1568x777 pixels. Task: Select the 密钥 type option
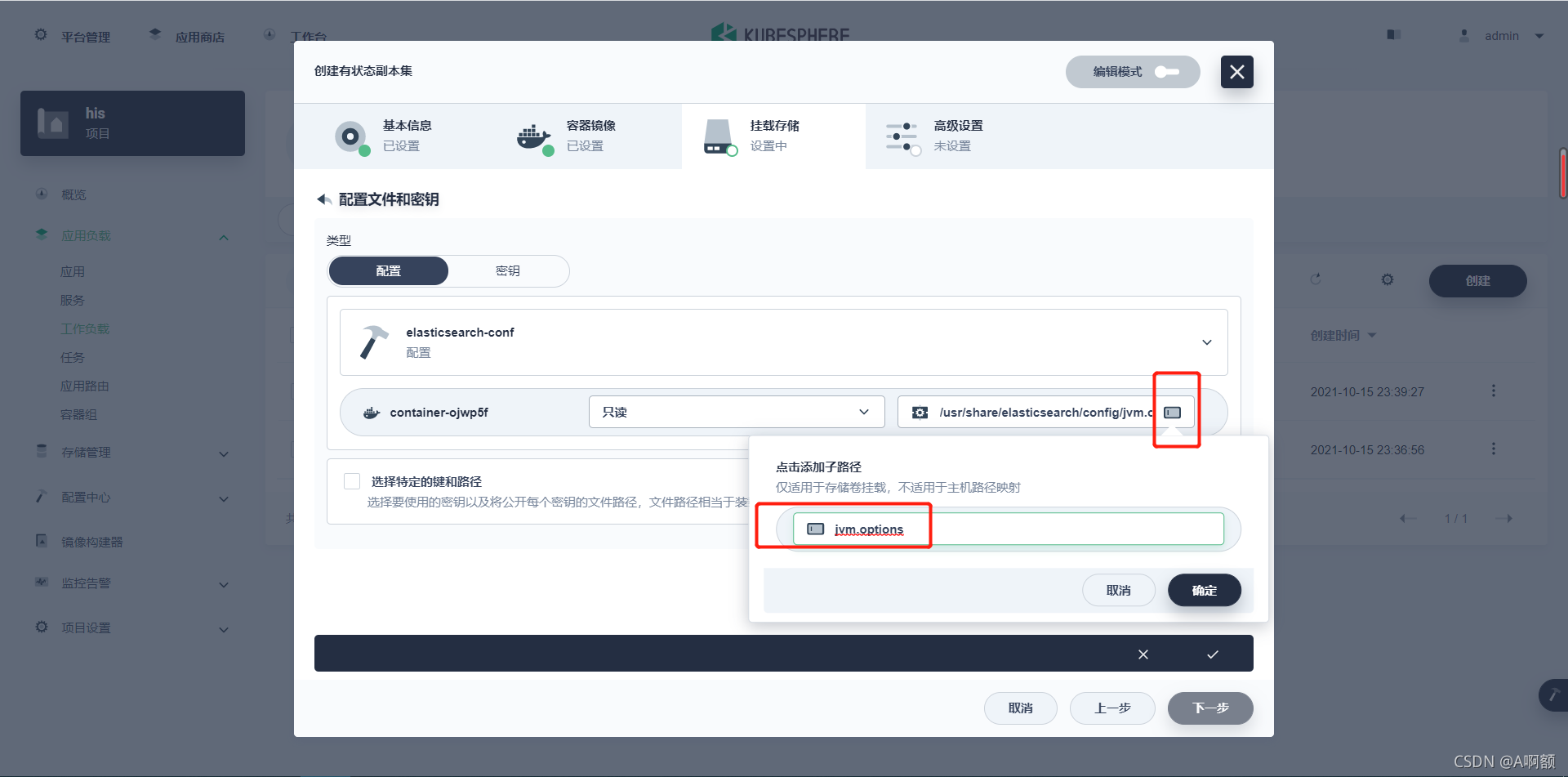[508, 271]
